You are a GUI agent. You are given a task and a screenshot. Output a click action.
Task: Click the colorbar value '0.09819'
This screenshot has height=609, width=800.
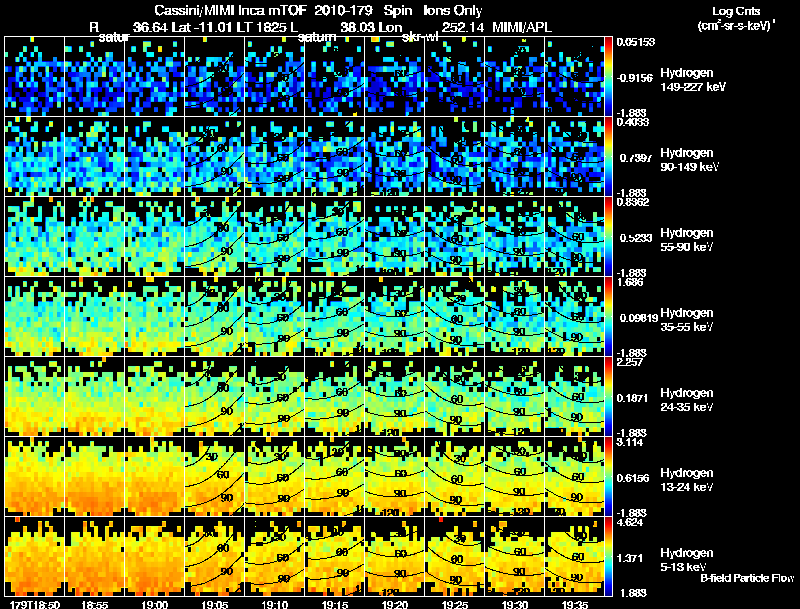[639, 318]
